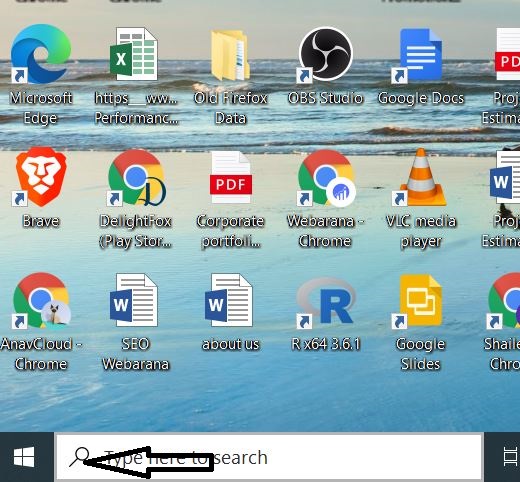Screen dimensions: 520x482
Task: Open the Microsoft Edge shortcut
Action: [x=41, y=53]
